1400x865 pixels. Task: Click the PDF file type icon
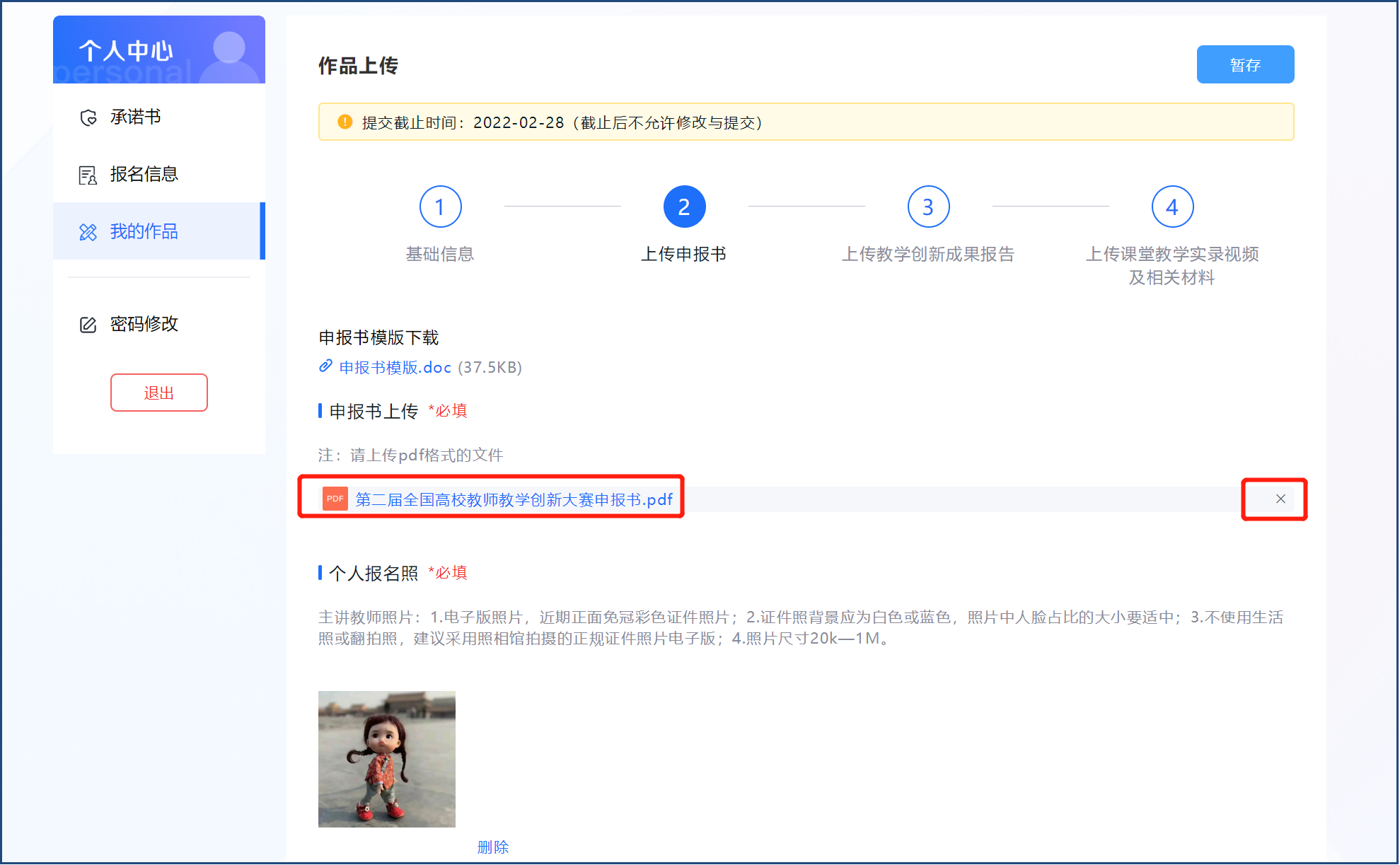tap(334, 499)
